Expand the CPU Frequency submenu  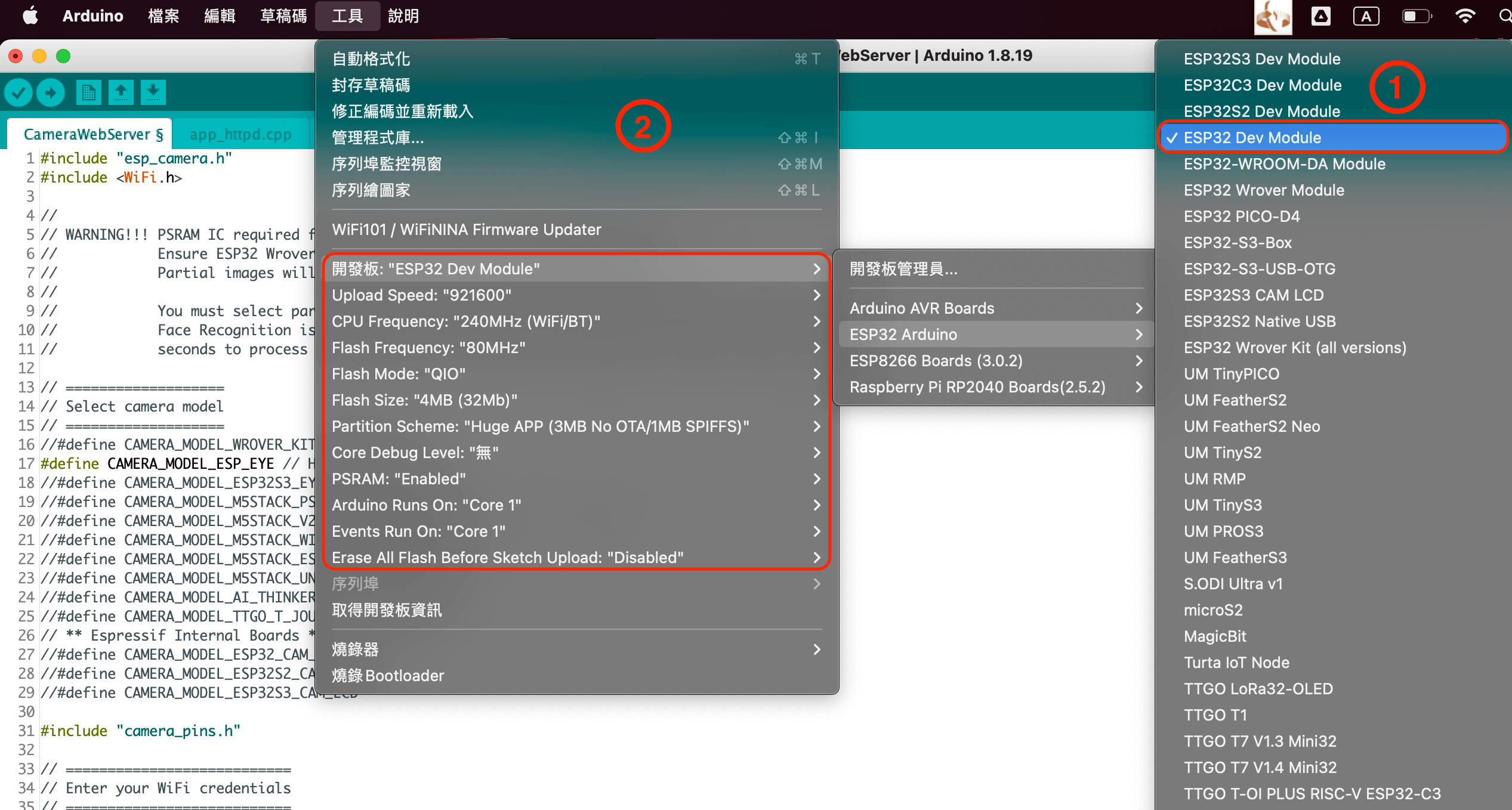tap(576, 321)
